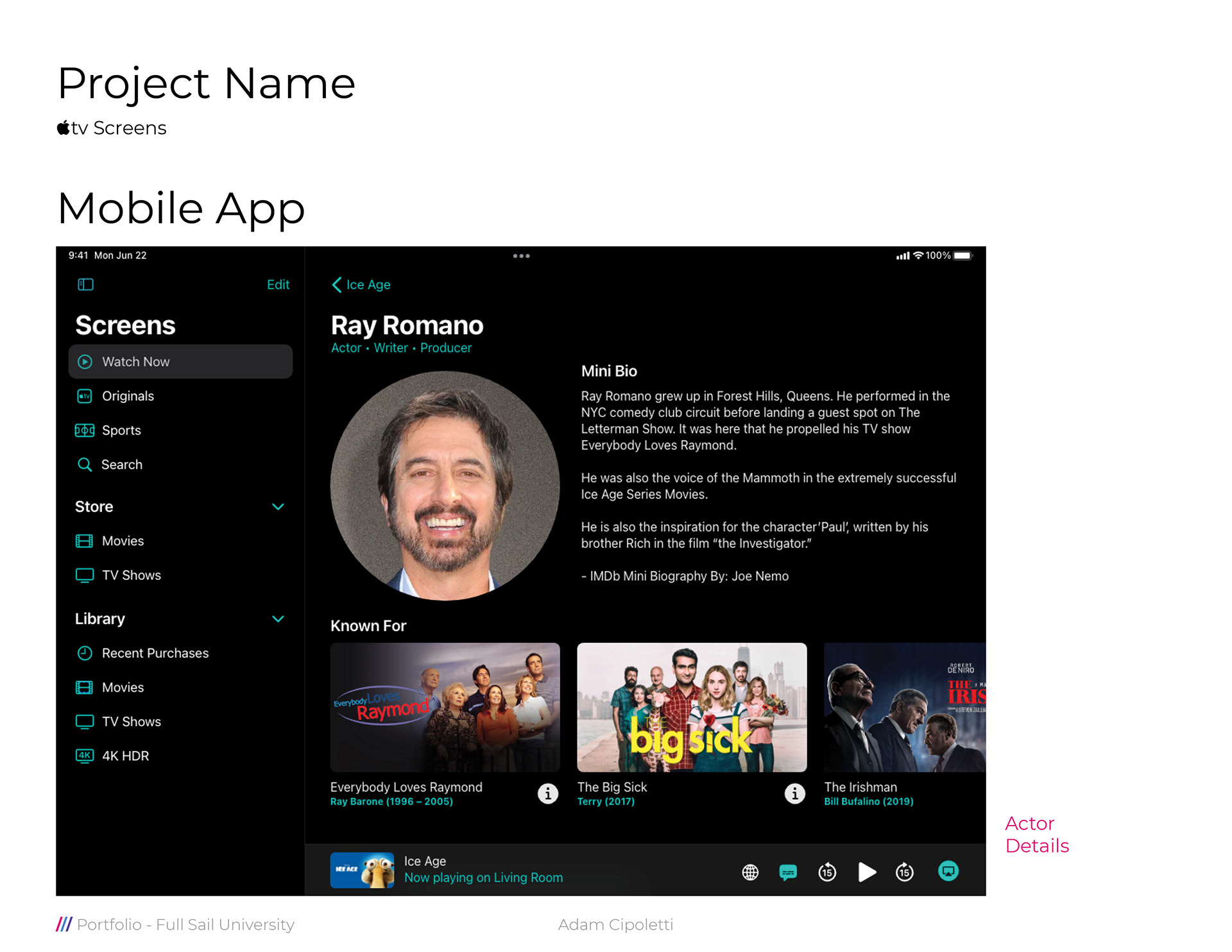Image resolution: width=1232 pixels, height=952 pixels.
Task: Click screen icon beside Store TV Shows
Action: click(x=85, y=575)
